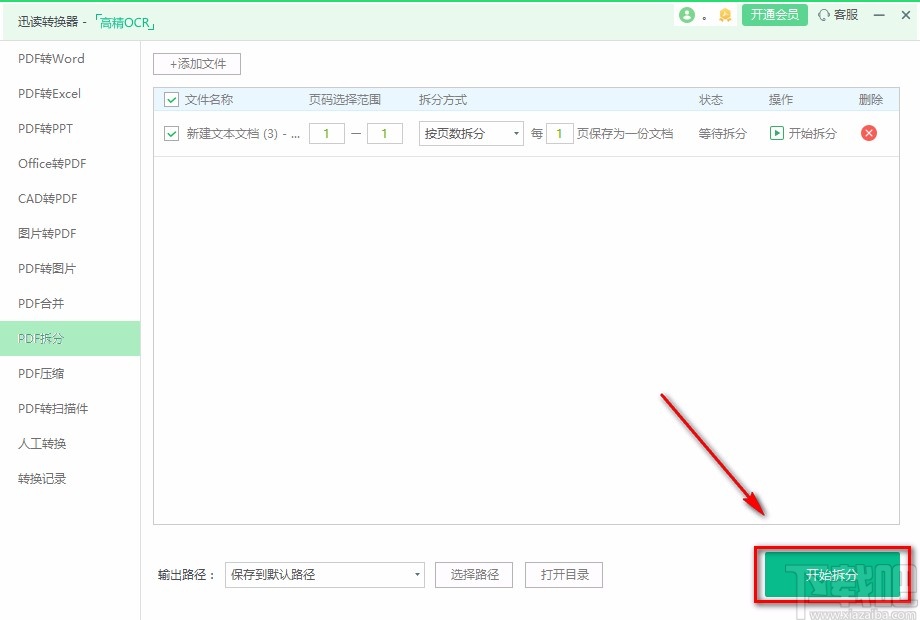
Task: Click the green 开始拆分 button
Action: tap(831, 575)
